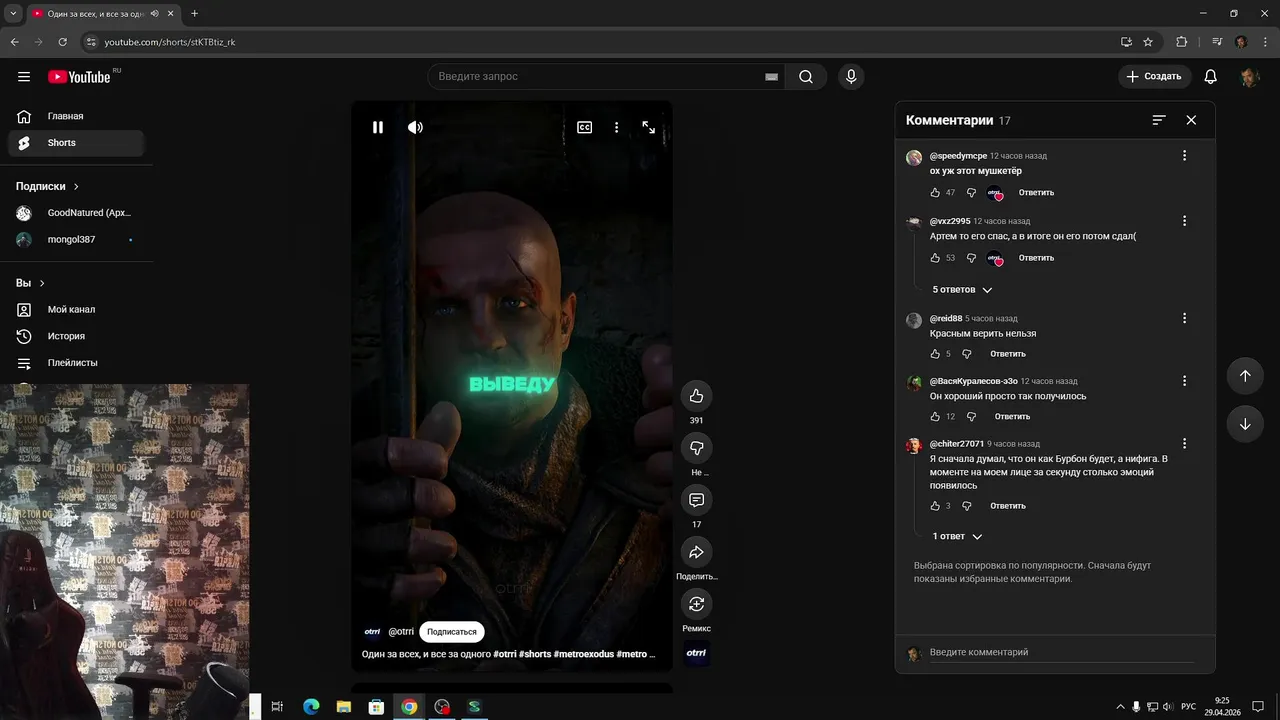Open options for @chiter27071 comment
Screen dimensions: 1280x720
pyautogui.click(x=1184, y=444)
